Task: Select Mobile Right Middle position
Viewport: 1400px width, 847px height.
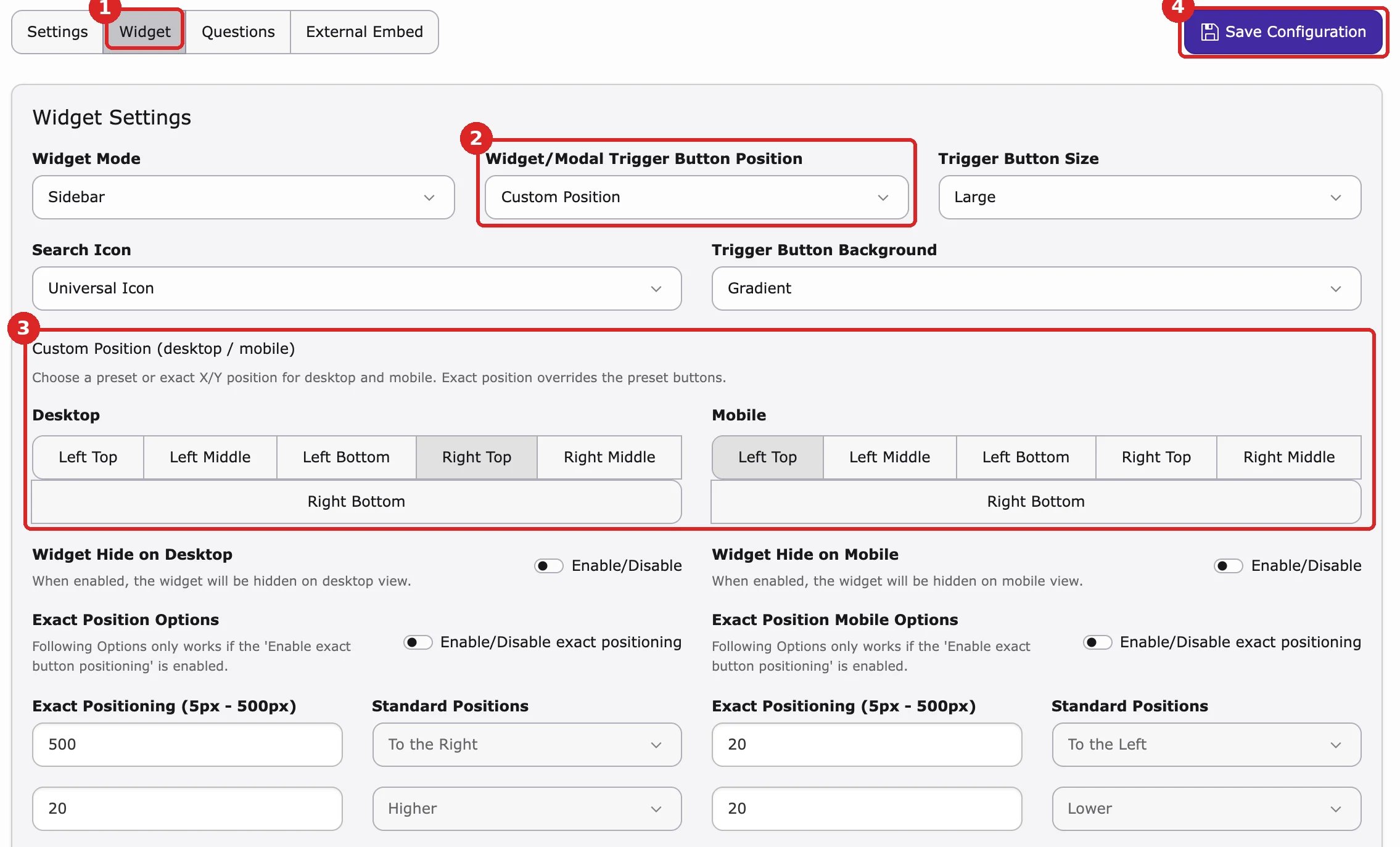Action: pos(1289,457)
